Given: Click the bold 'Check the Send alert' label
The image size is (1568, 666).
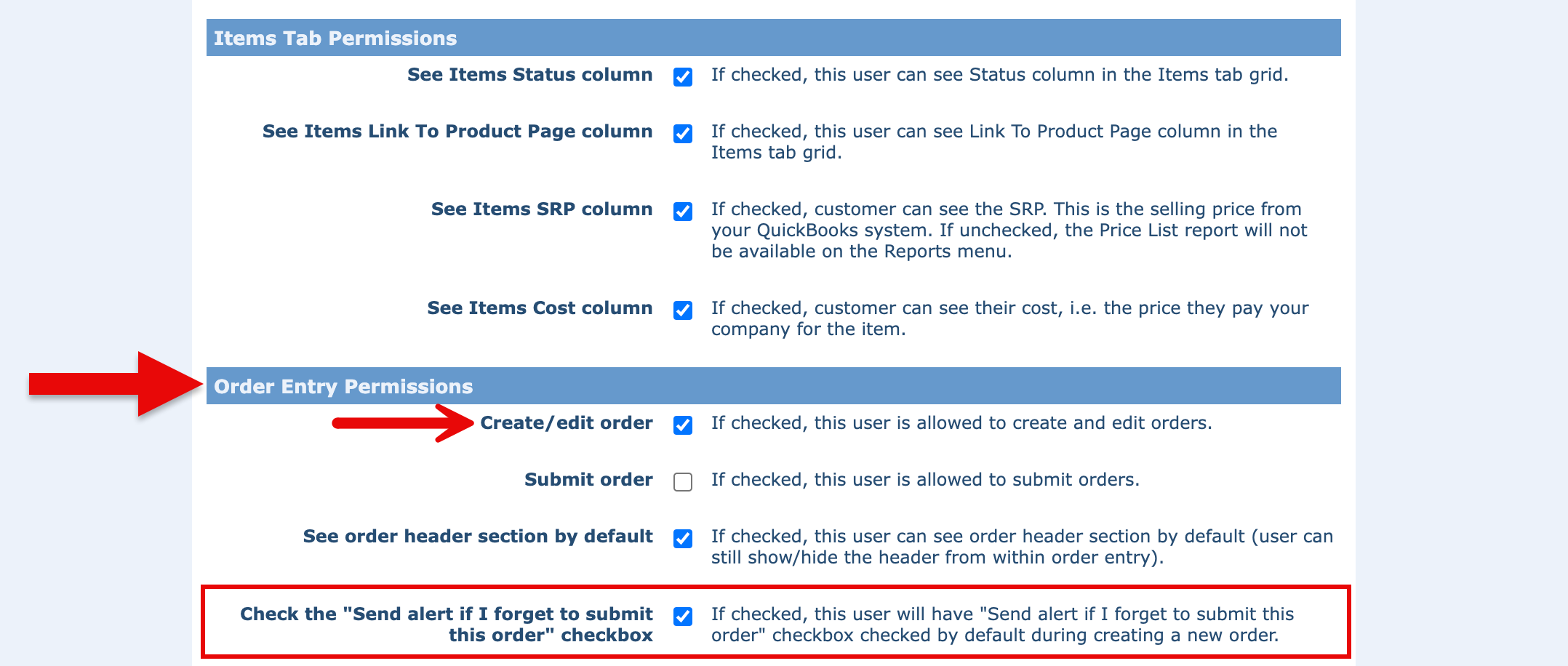Looking at the screenshot, I should [x=447, y=624].
